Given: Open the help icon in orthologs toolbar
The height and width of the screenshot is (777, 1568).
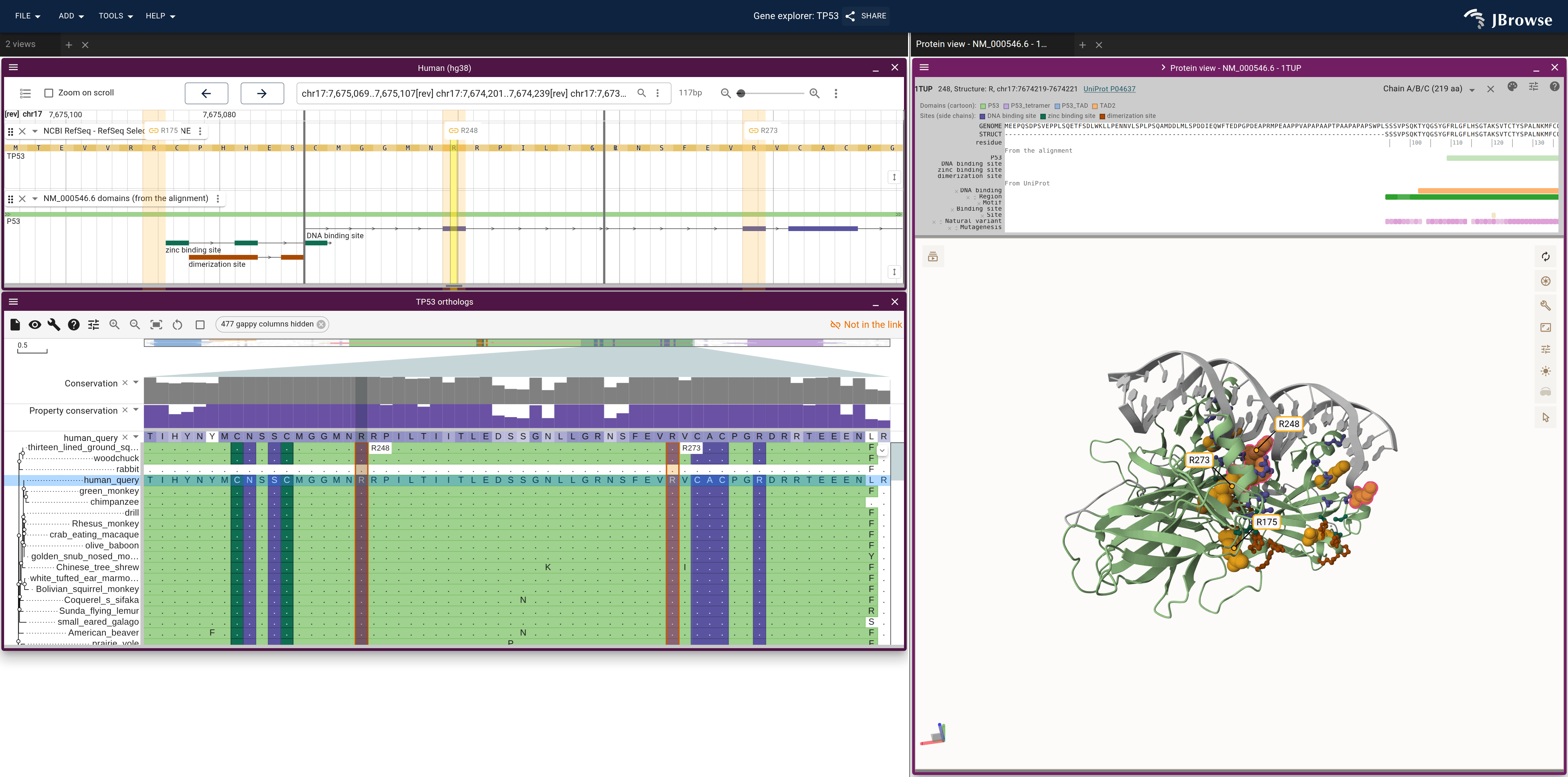Looking at the screenshot, I should pos(74,324).
